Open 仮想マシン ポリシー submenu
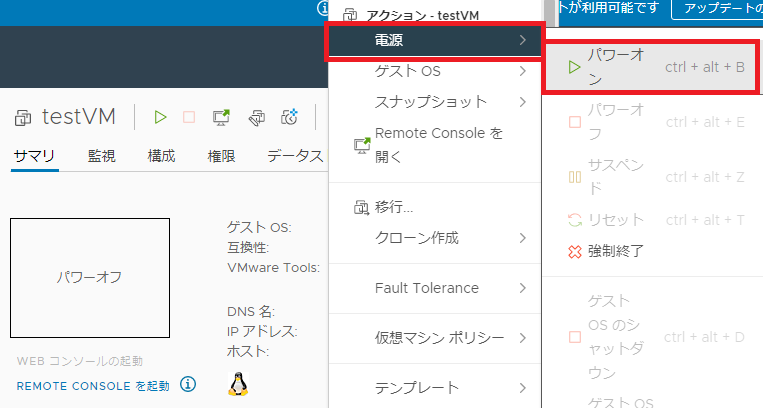 pyautogui.click(x=435, y=338)
